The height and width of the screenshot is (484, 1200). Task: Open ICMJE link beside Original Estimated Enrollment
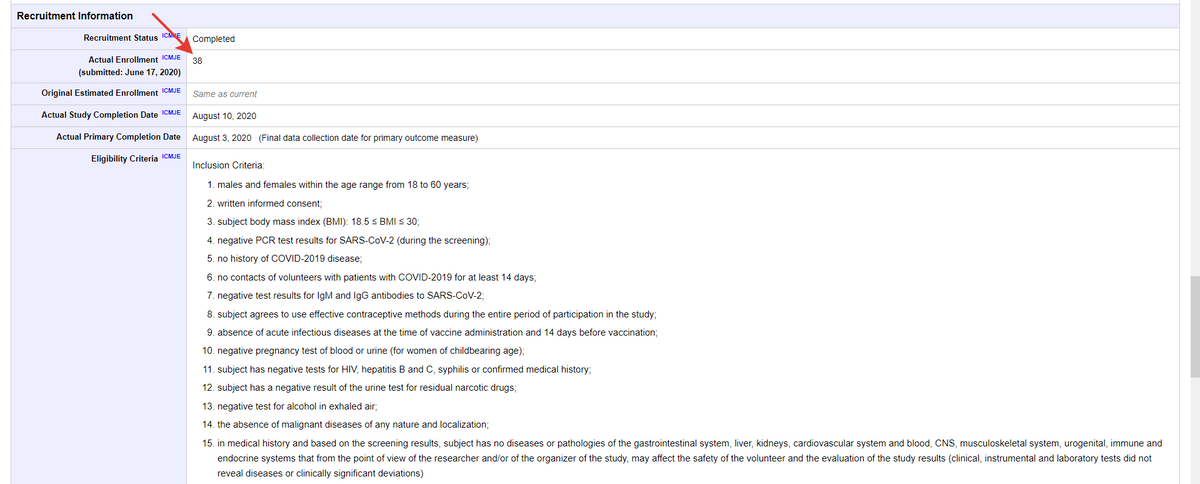click(170, 91)
